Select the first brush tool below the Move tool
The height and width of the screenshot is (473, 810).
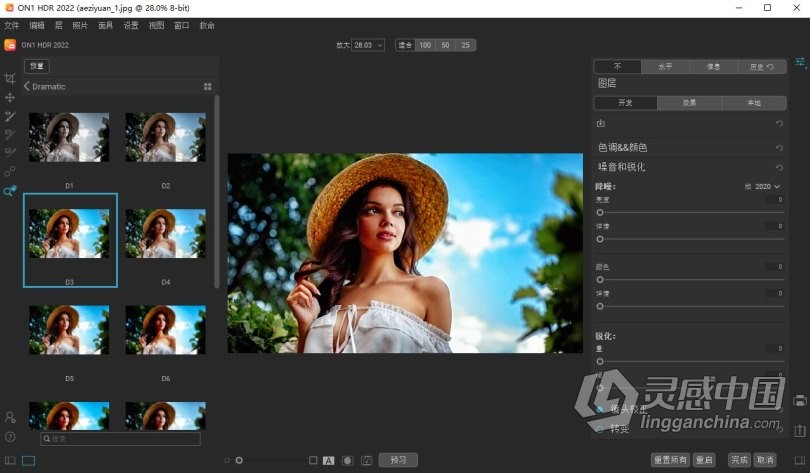10,116
